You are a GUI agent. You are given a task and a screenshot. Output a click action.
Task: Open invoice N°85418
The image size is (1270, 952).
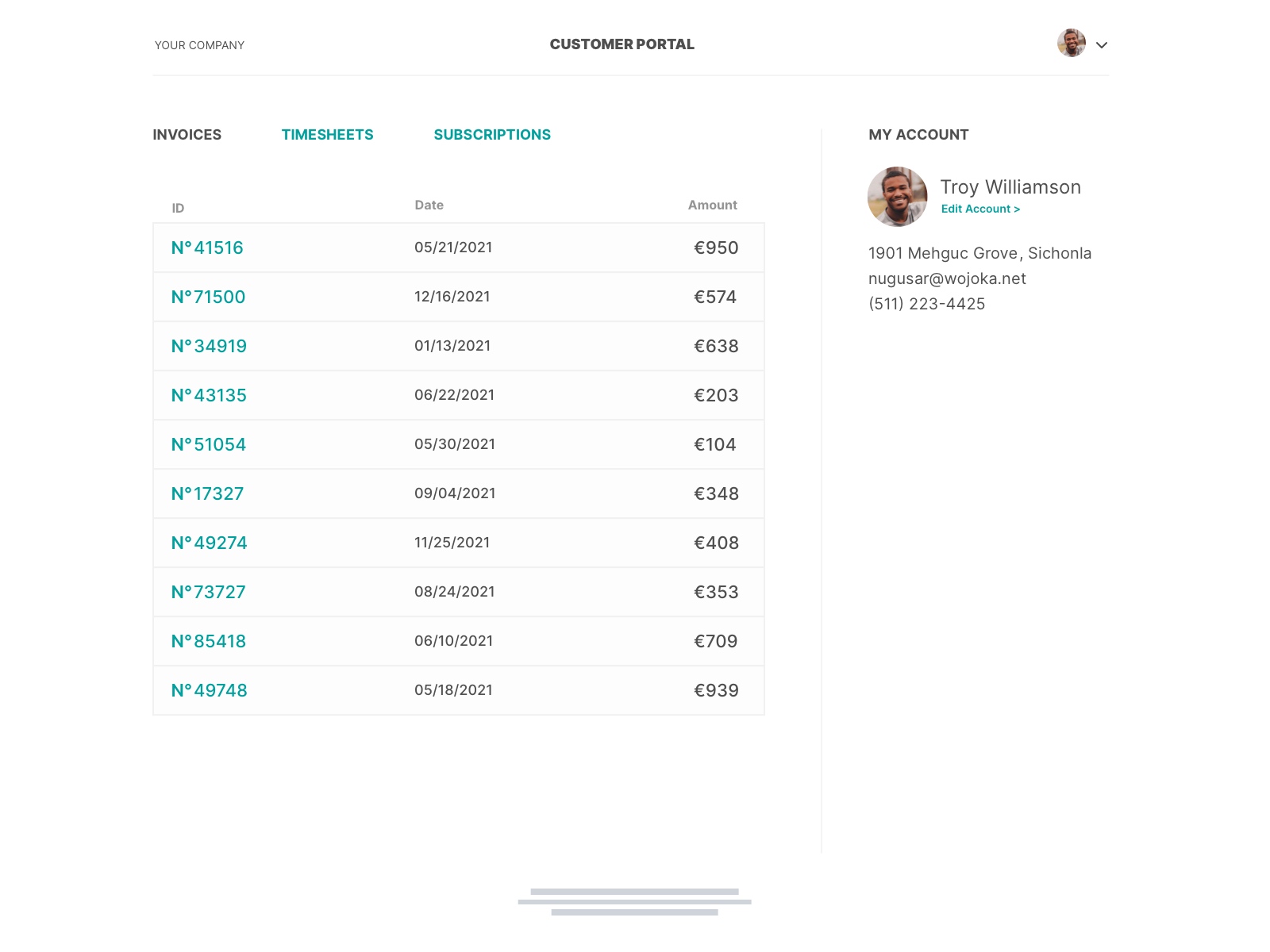[208, 641]
